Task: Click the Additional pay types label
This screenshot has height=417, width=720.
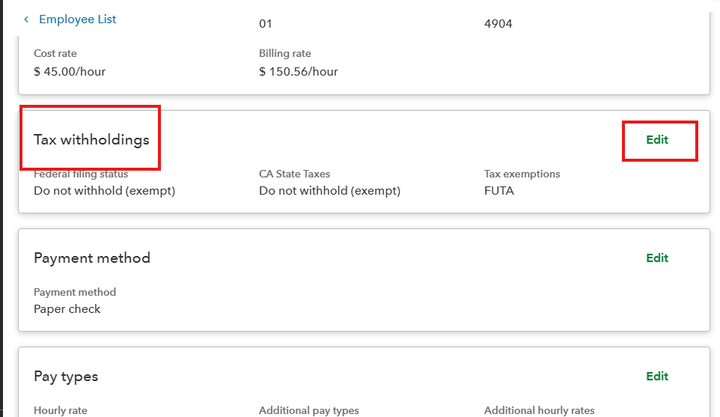Action: (x=308, y=410)
